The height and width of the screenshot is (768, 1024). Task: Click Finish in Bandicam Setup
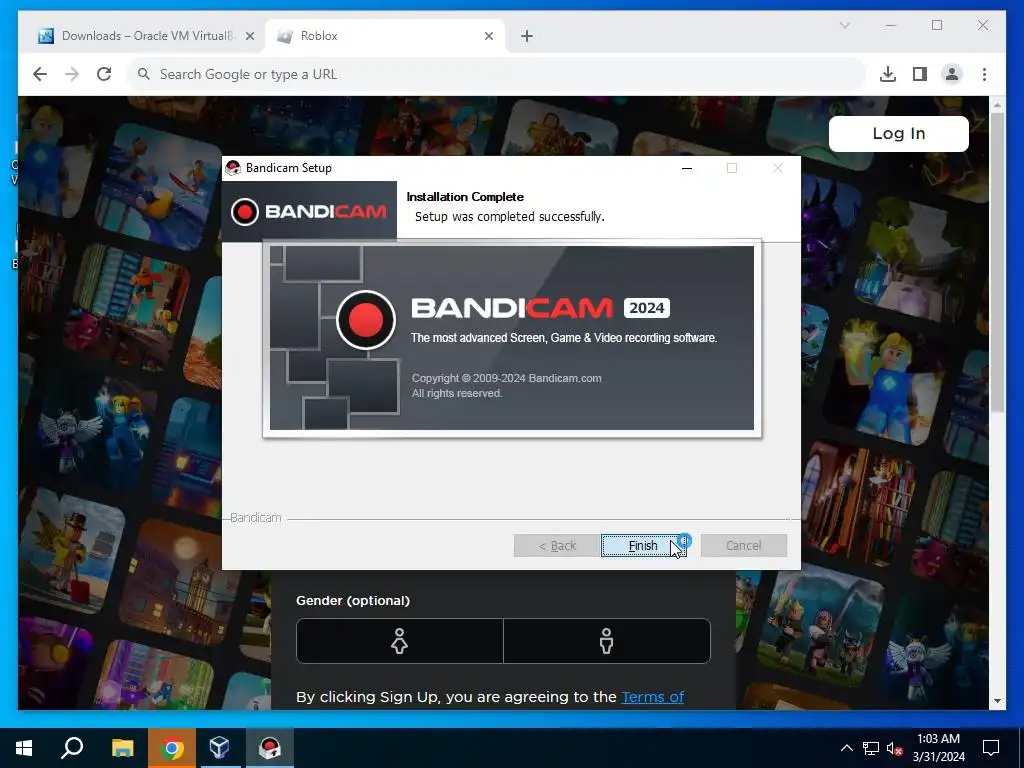(x=643, y=545)
